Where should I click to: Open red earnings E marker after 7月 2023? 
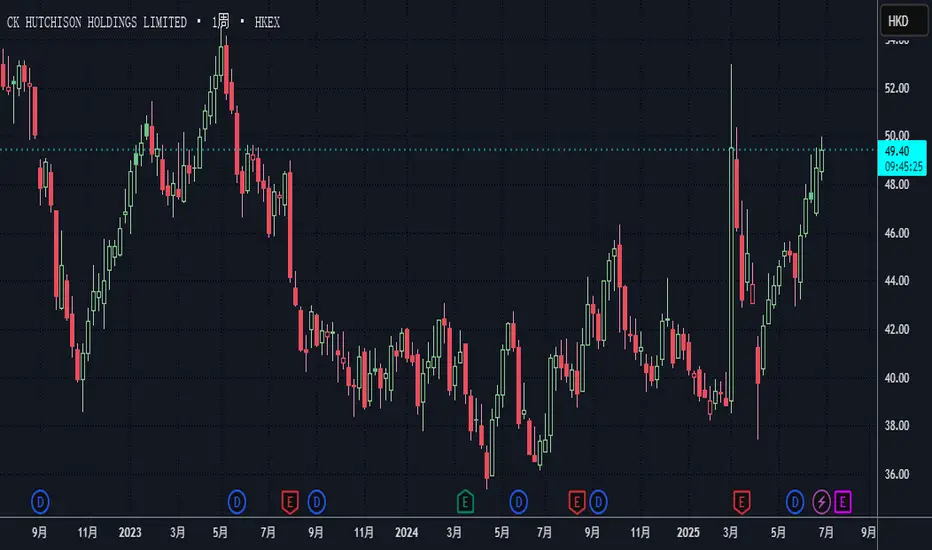[289, 502]
